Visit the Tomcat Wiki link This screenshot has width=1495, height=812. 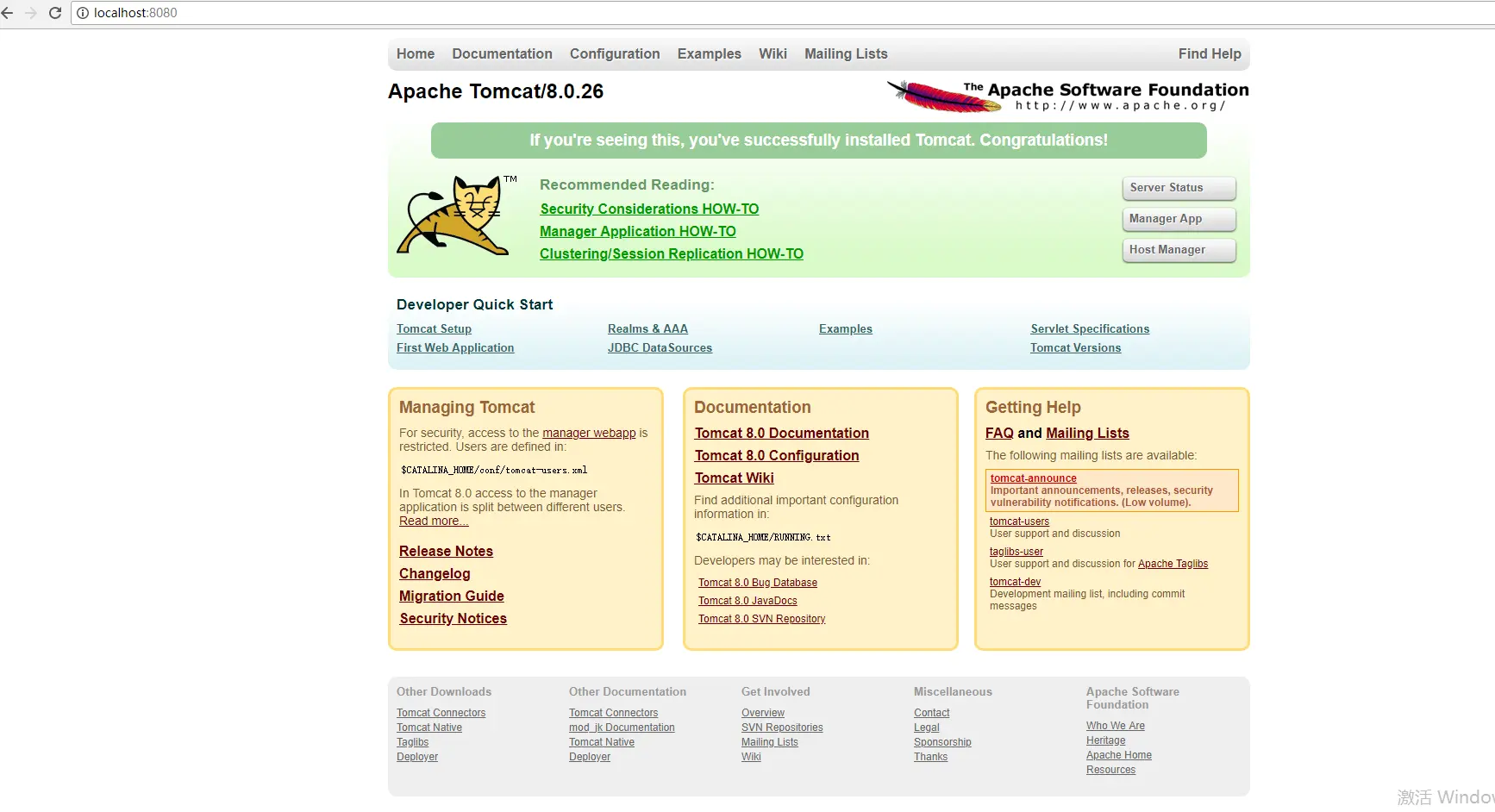click(x=735, y=478)
